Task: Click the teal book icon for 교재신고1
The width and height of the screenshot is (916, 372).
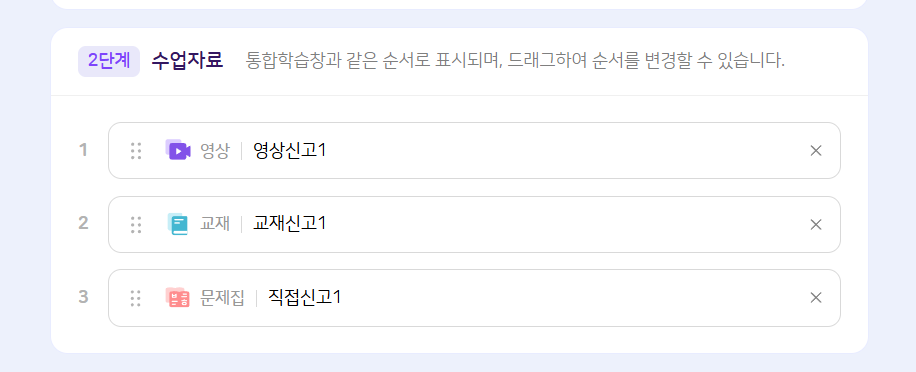Action: coord(178,224)
